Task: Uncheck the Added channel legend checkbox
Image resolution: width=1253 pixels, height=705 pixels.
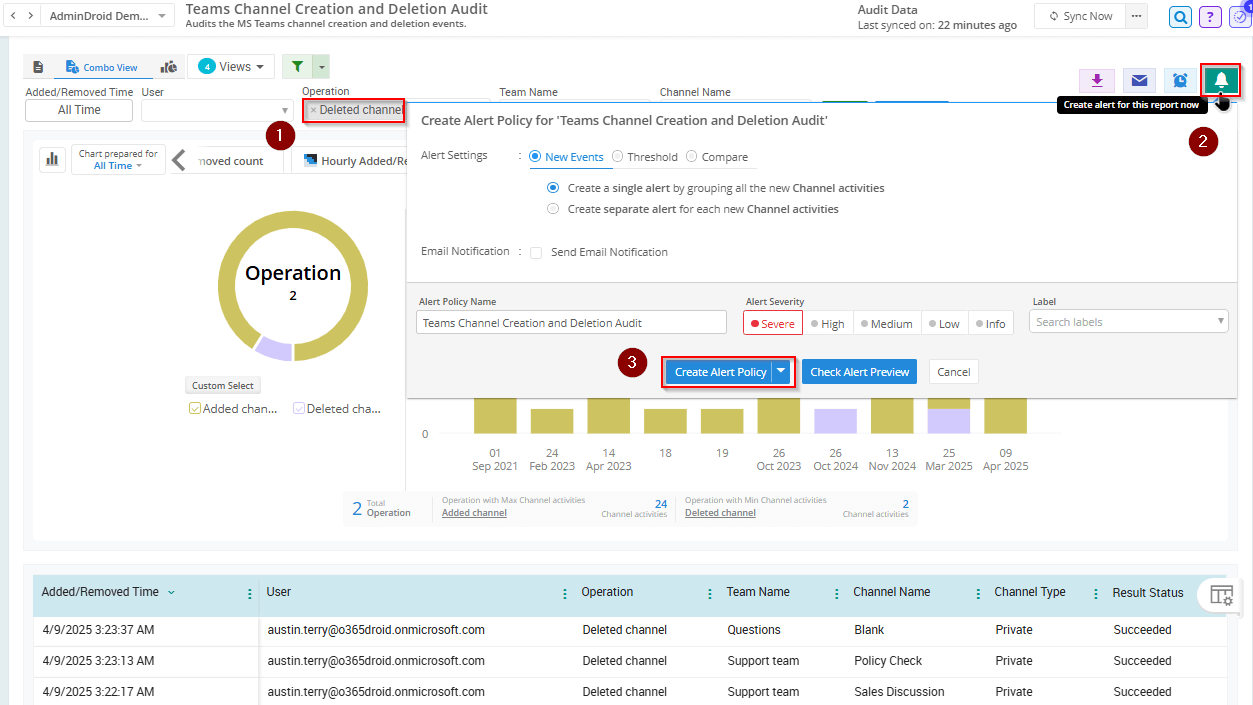Action: 194,408
